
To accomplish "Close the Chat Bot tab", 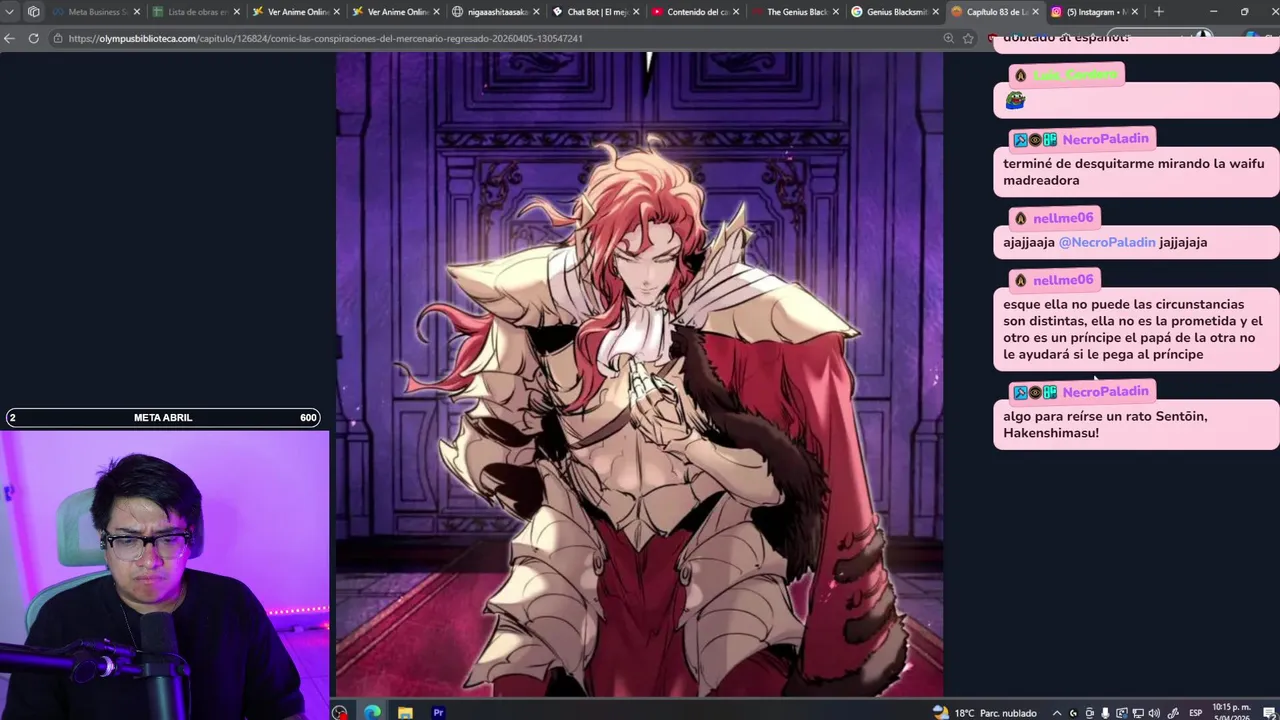I will [x=636, y=12].
